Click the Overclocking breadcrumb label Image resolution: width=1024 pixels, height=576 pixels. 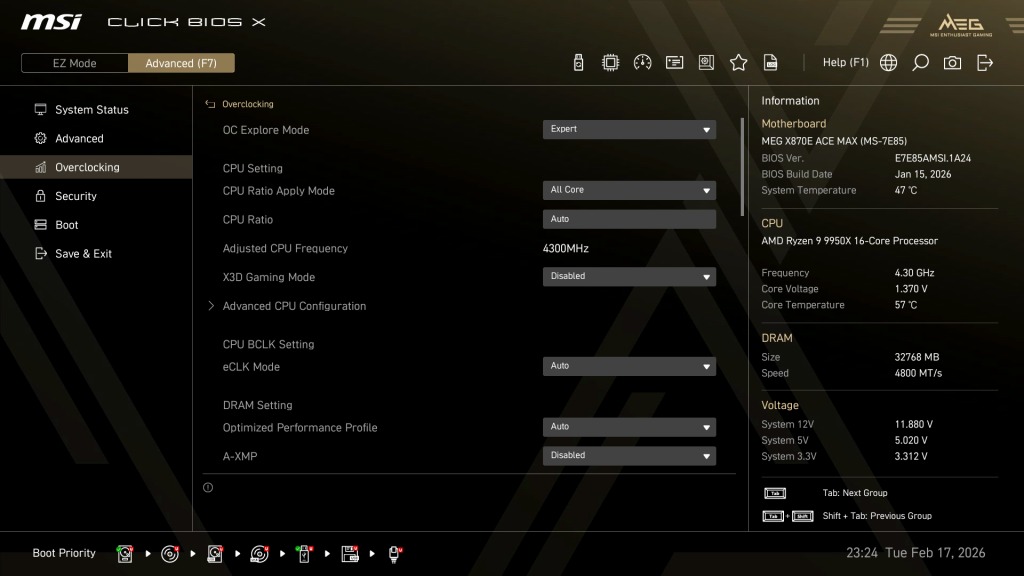pos(248,104)
